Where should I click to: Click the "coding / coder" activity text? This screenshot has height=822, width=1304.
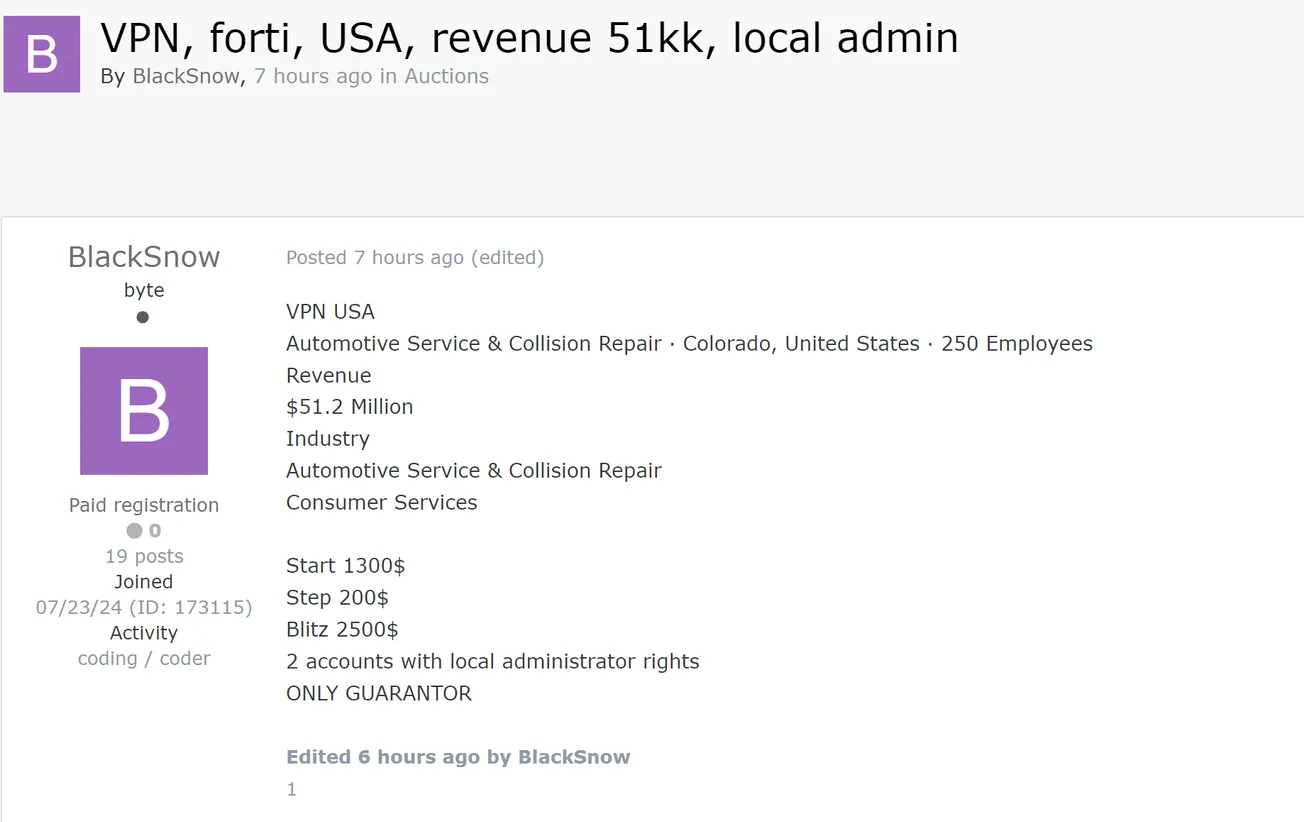click(x=144, y=658)
